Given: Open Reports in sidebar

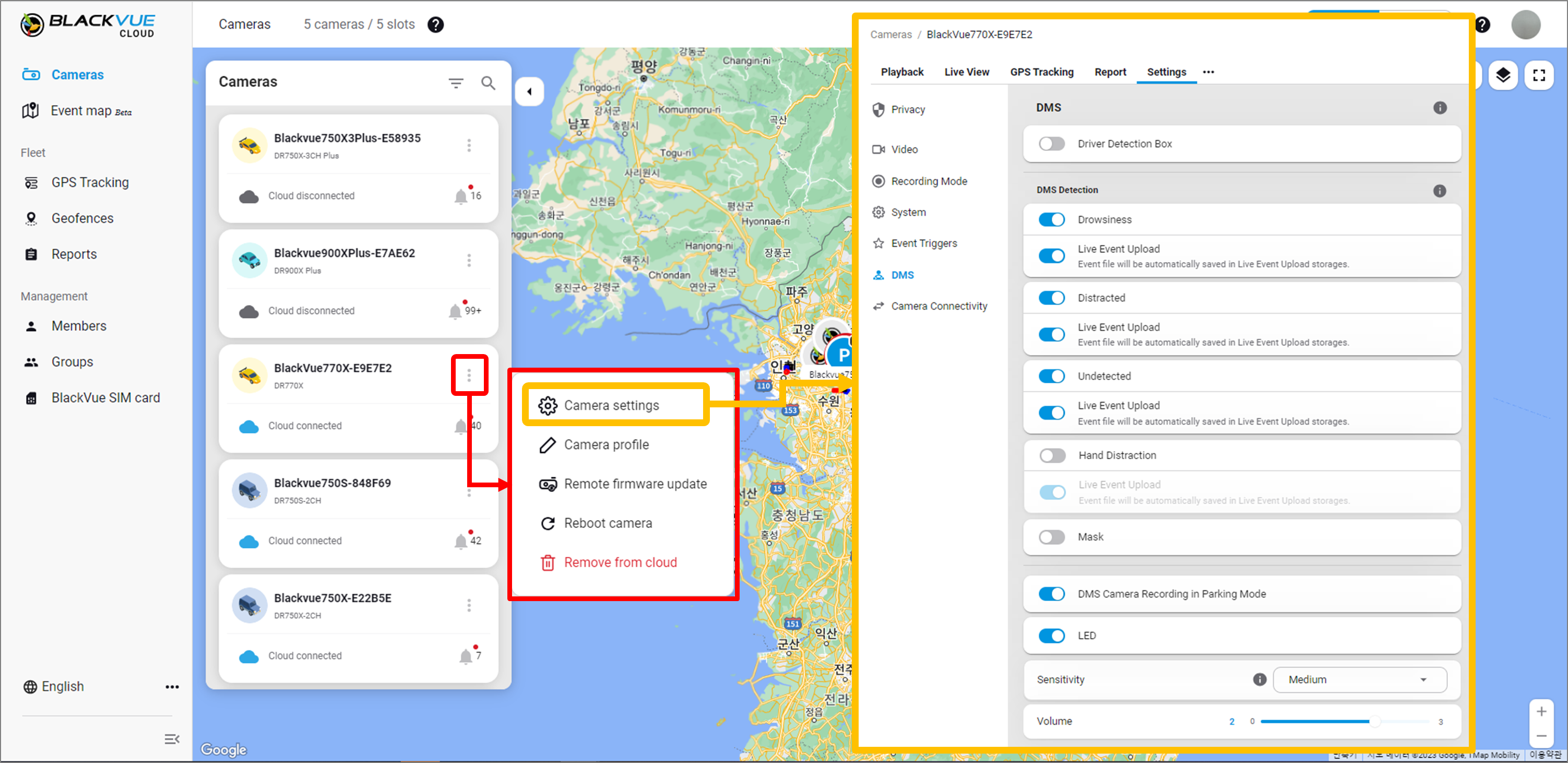Looking at the screenshot, I should 60,254.
